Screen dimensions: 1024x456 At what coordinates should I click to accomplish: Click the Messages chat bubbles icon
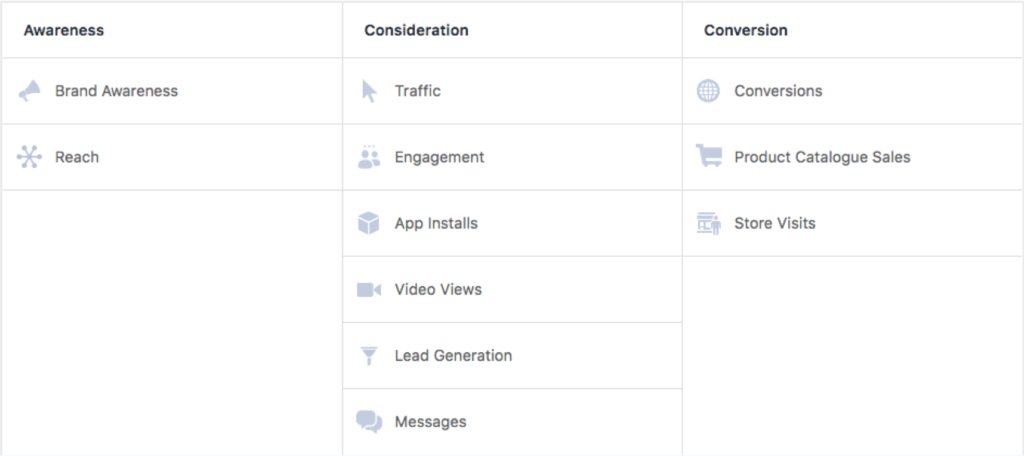tap(369, 422)
